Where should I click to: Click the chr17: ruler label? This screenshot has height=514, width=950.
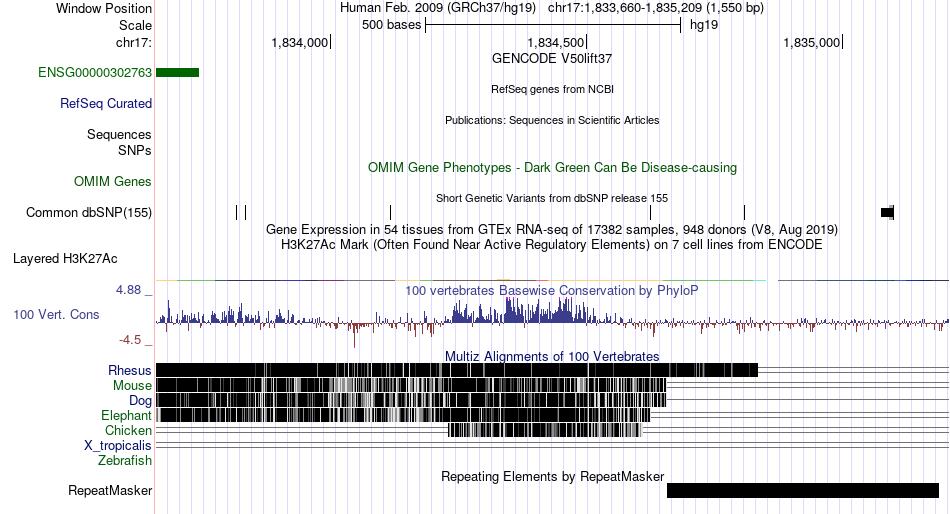(x=133, y=42)
